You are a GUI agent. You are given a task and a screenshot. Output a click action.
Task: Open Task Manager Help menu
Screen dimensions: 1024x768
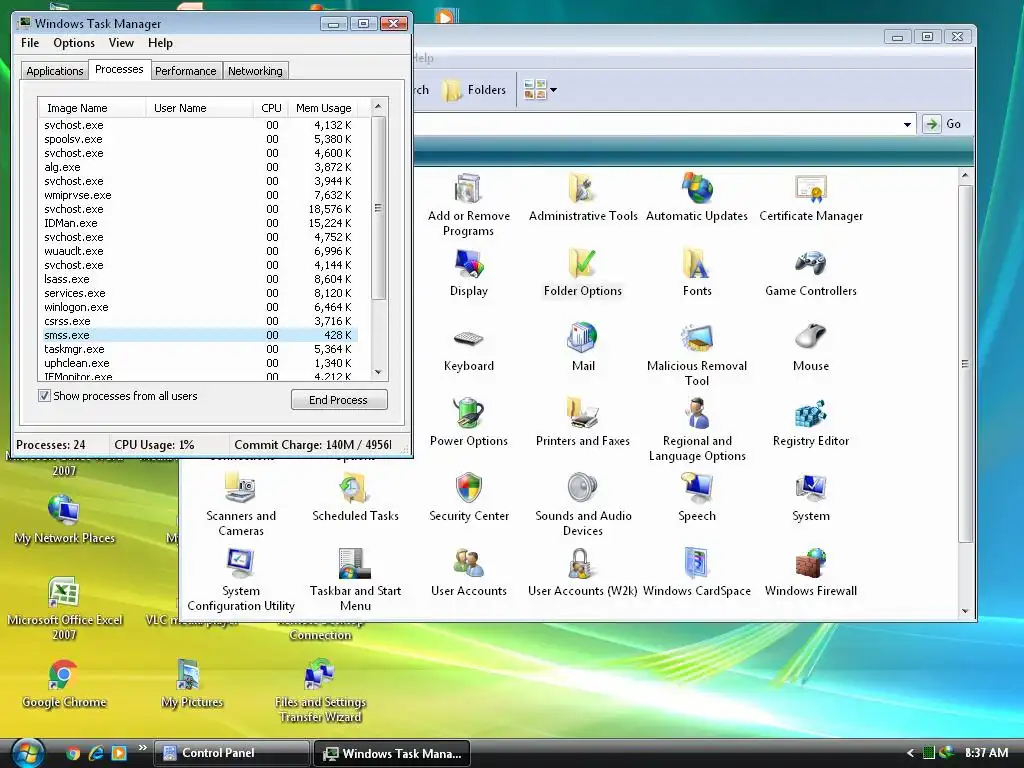click(160, 43)
